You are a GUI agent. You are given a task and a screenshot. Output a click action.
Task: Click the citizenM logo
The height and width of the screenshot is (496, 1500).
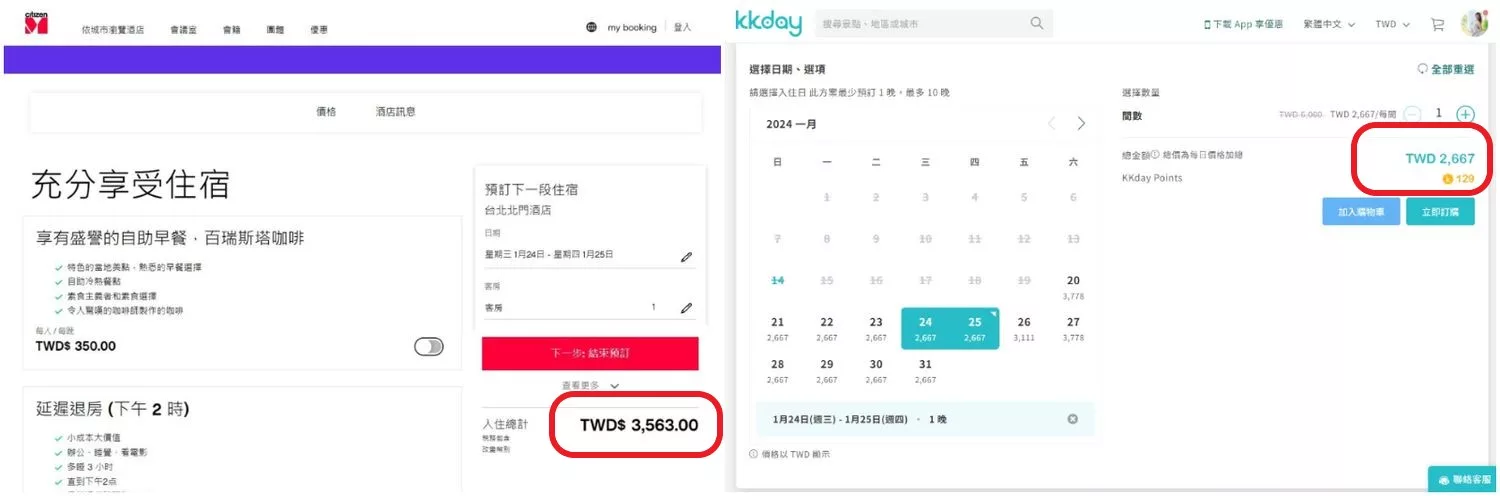[38, 24]
